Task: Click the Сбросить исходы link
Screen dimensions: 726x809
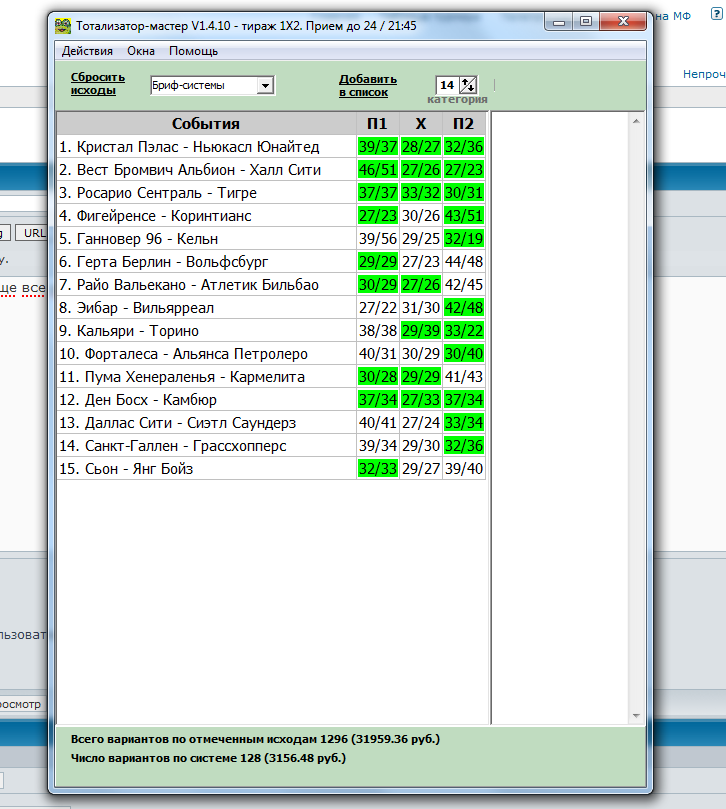Action: pyautogui.click(x=98, y=84)
